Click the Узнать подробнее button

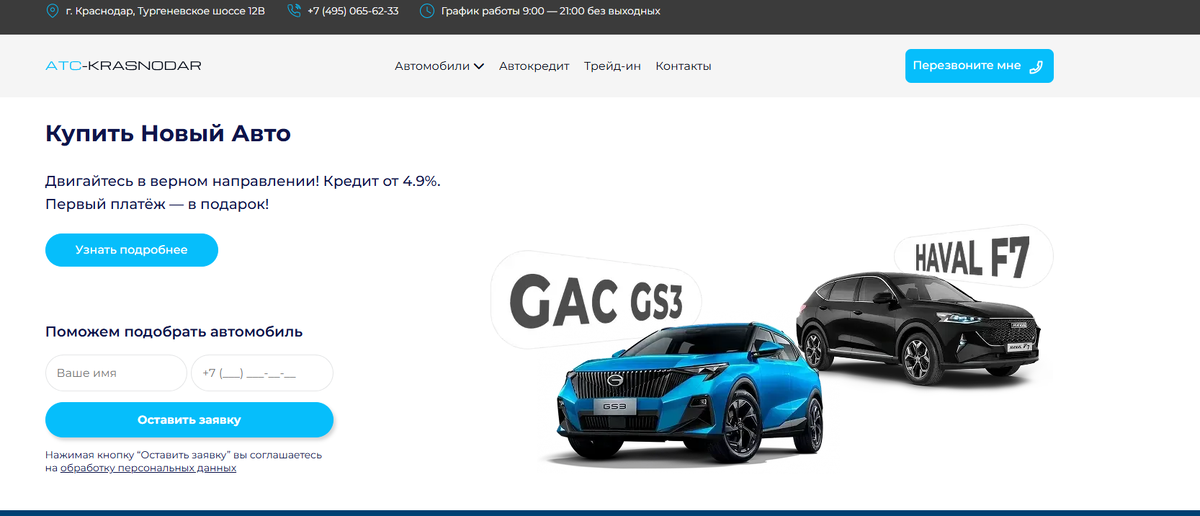tap(131, 250)
